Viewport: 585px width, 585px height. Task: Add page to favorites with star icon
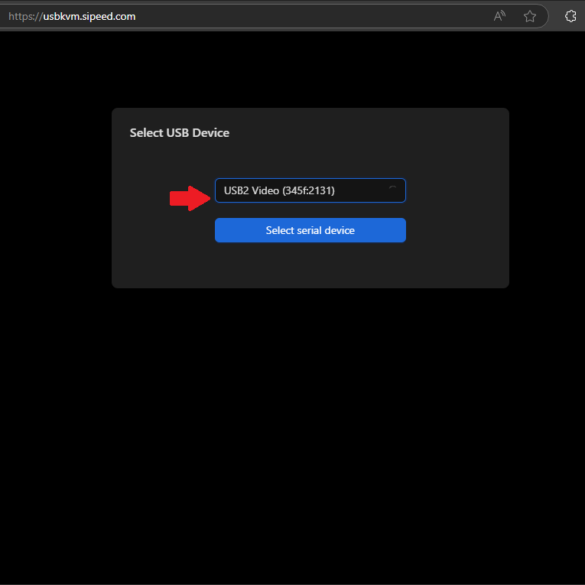point(529,16)
